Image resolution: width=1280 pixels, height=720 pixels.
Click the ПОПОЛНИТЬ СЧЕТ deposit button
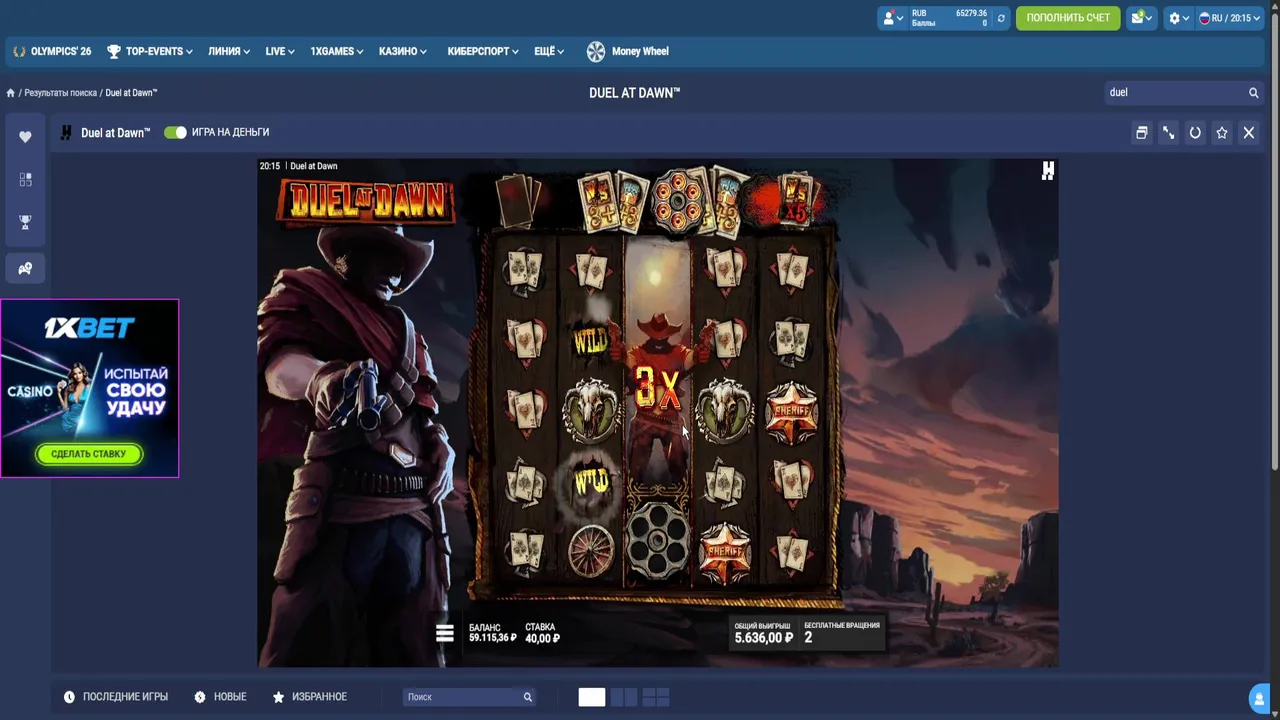pos(1068,18)
